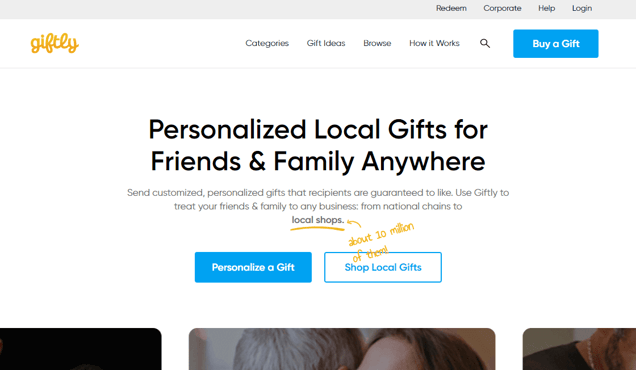Click the Login link
This screenshot has height=370, width=636.
(x=582, y=8)
